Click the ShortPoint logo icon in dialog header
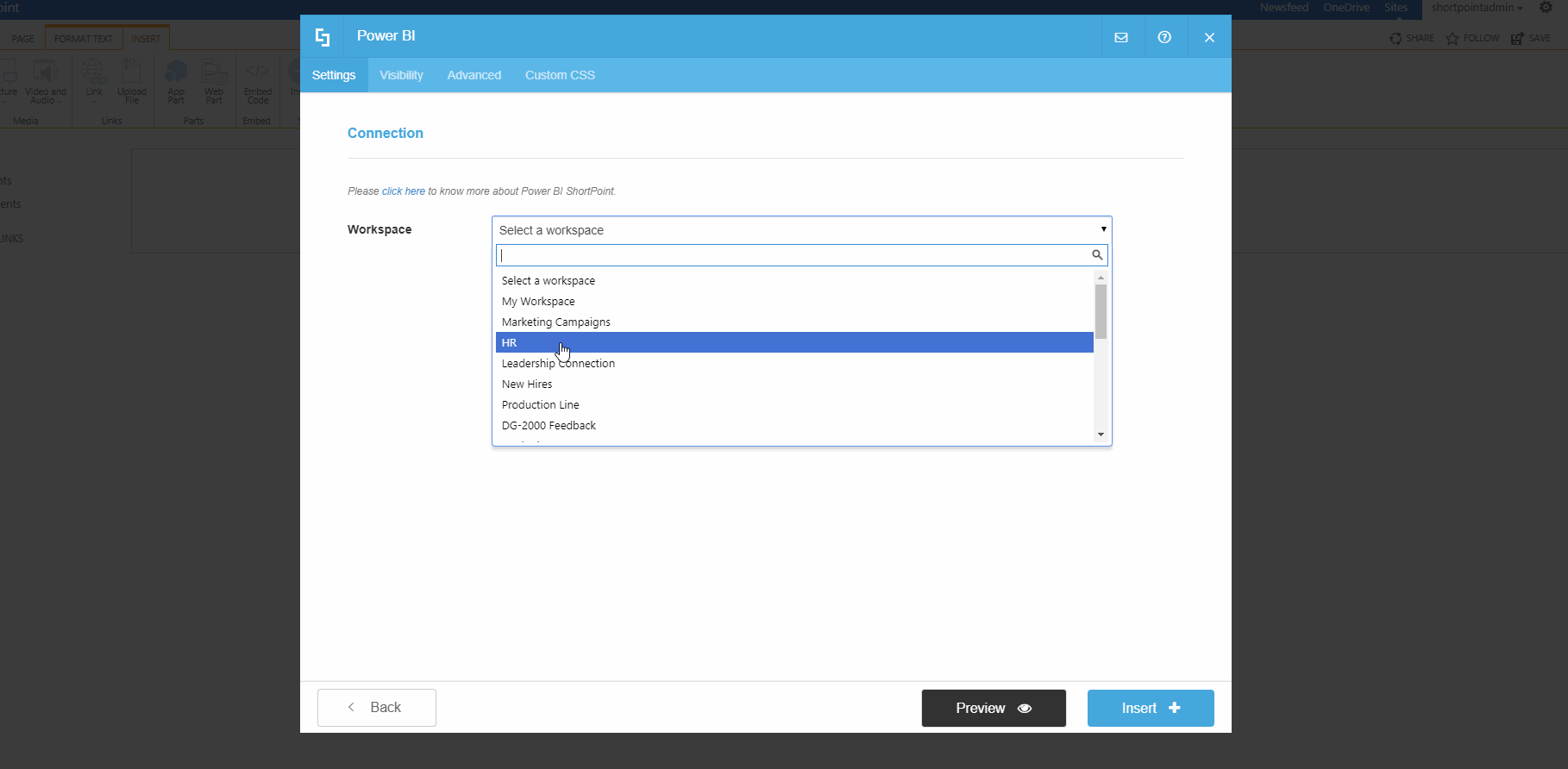The height and width of the screenshot is (769, 1568). [323, 36]
